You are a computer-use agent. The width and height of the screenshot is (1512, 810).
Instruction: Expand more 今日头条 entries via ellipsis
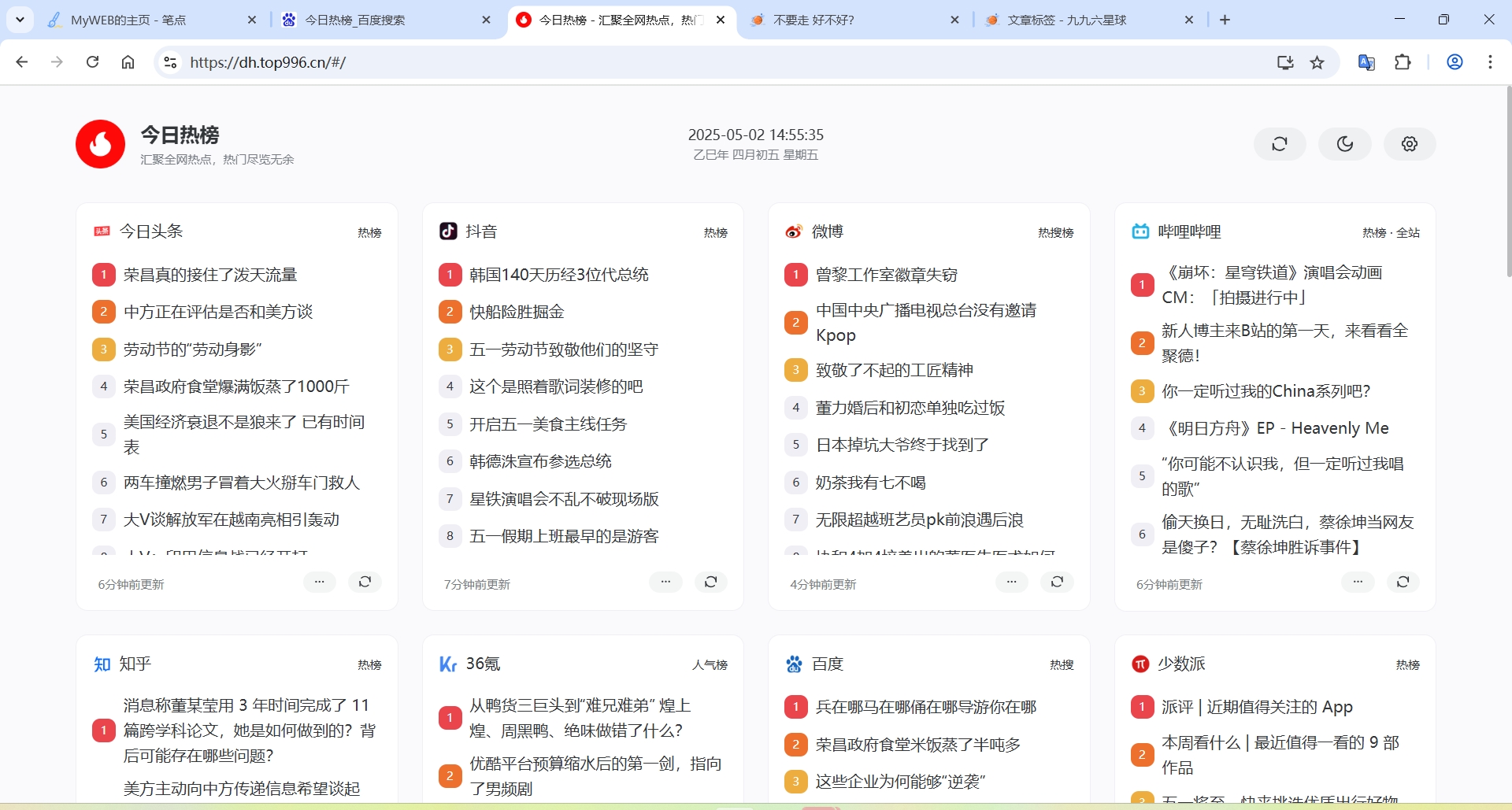coord(319,582)
